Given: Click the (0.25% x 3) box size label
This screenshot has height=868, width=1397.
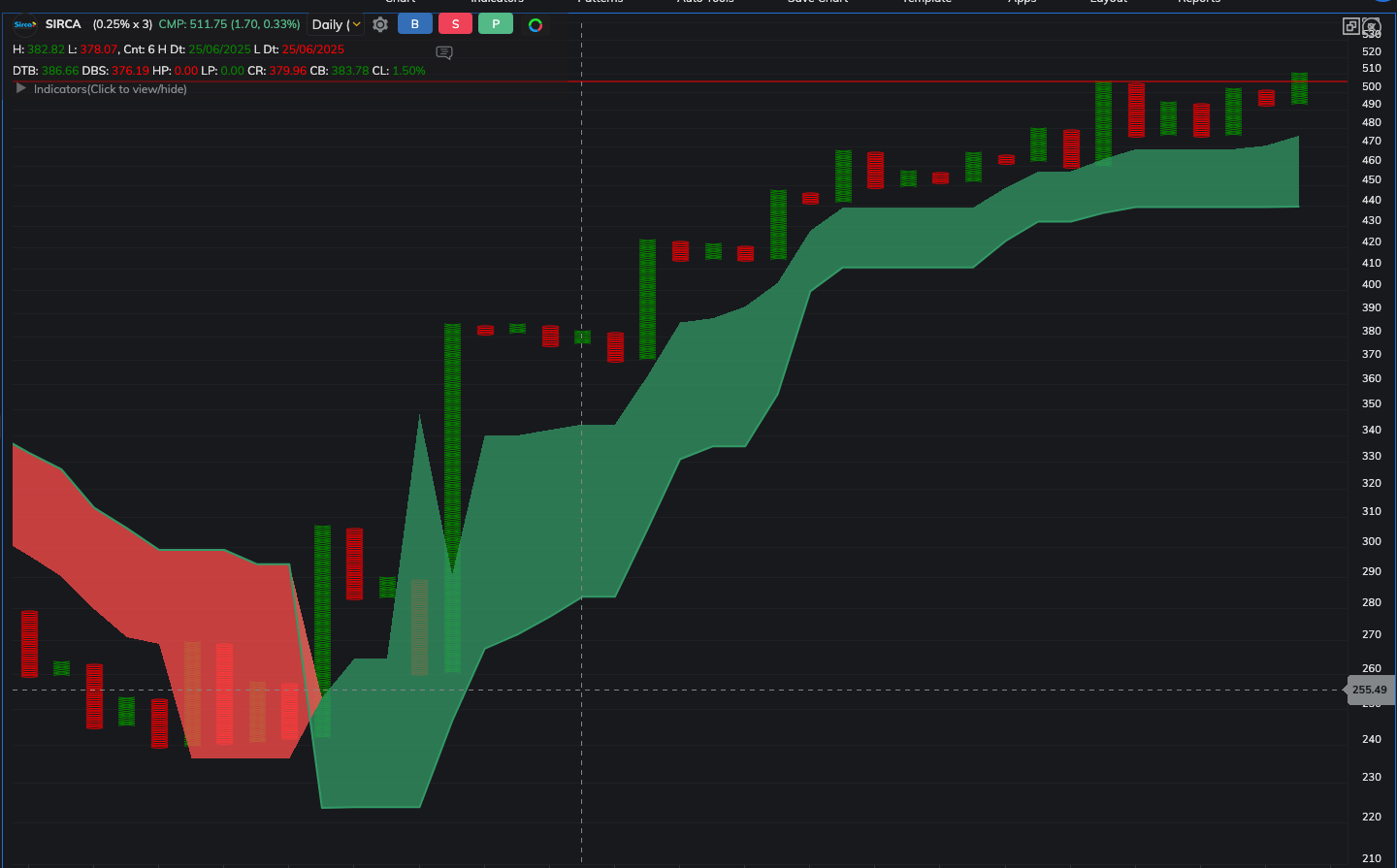Looking at the screenshot, I should pos(122,24).
